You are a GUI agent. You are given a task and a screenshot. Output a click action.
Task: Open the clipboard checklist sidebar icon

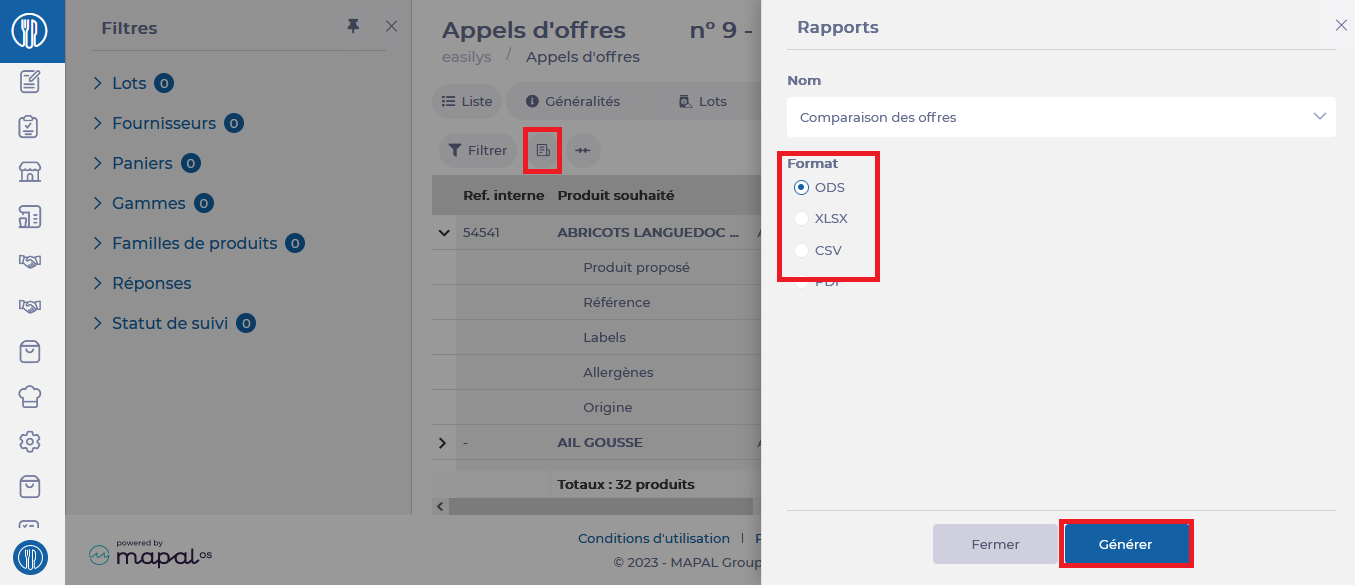(x=30, y=126)
